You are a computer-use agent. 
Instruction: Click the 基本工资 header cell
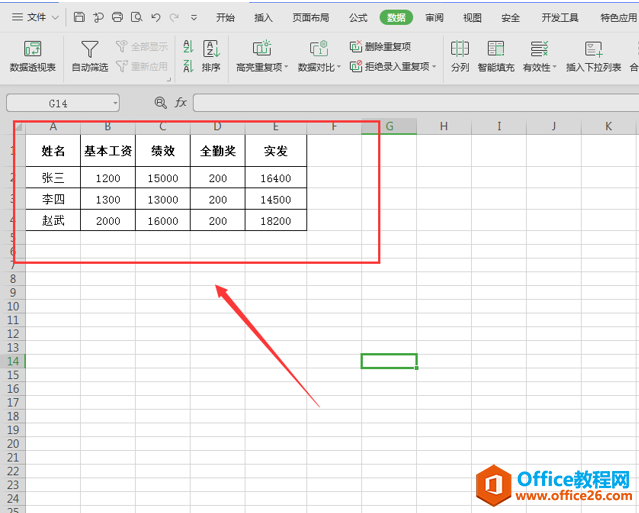point(108,151)
